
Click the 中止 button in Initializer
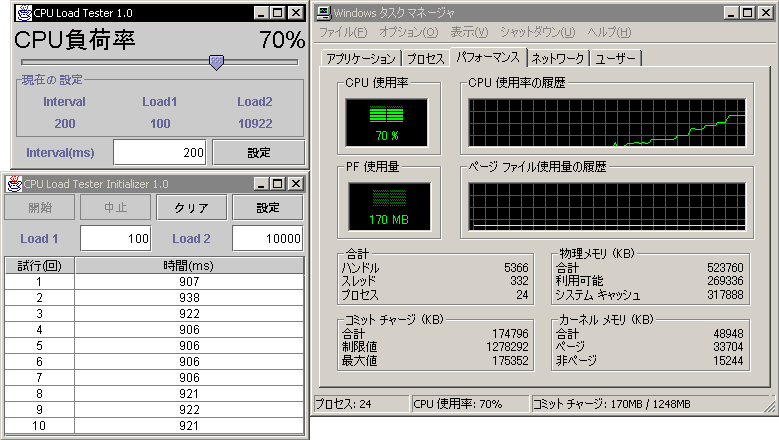click(x=115, y=207)
